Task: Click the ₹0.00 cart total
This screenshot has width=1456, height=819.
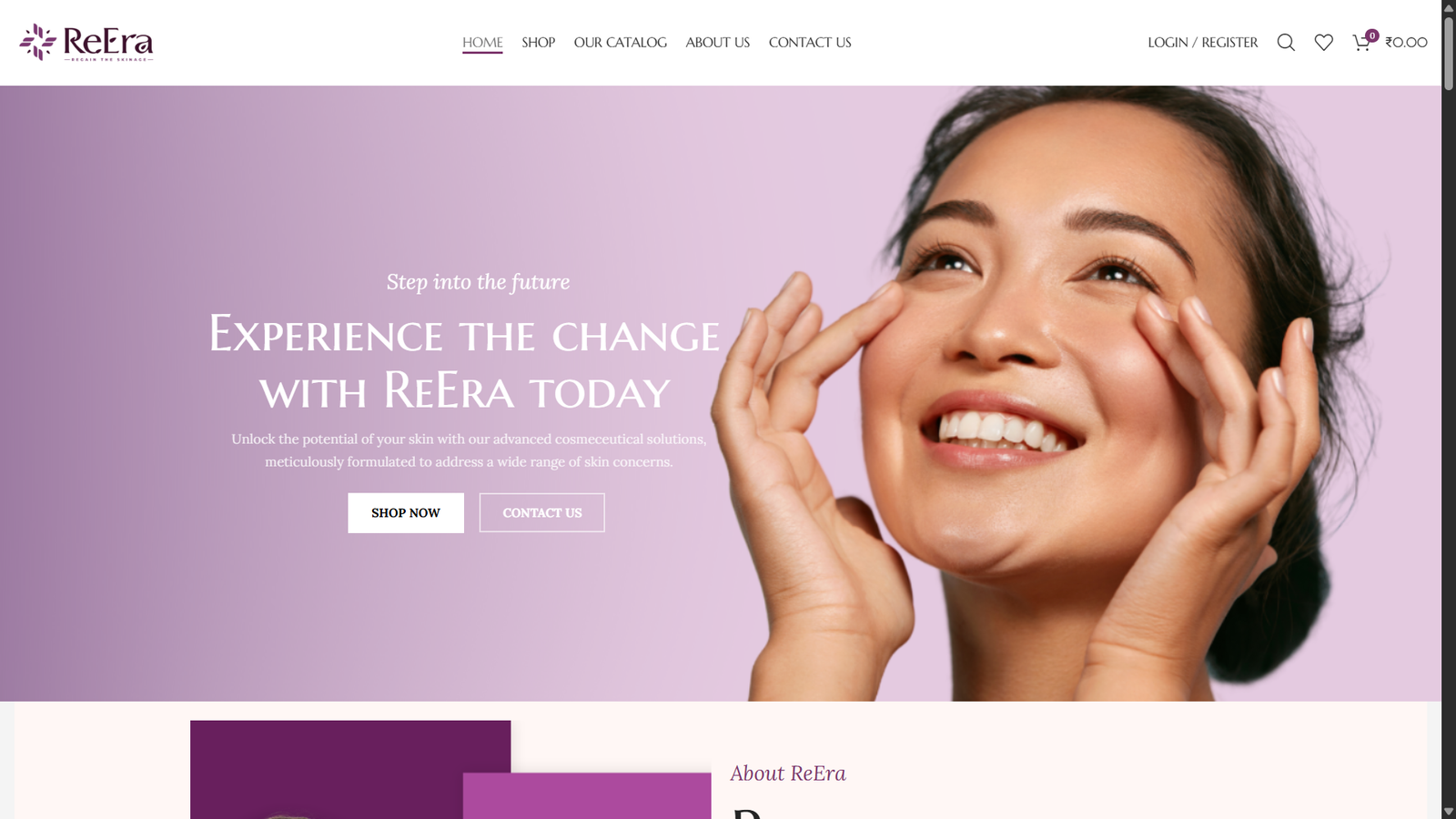Action: point(1406,43)
